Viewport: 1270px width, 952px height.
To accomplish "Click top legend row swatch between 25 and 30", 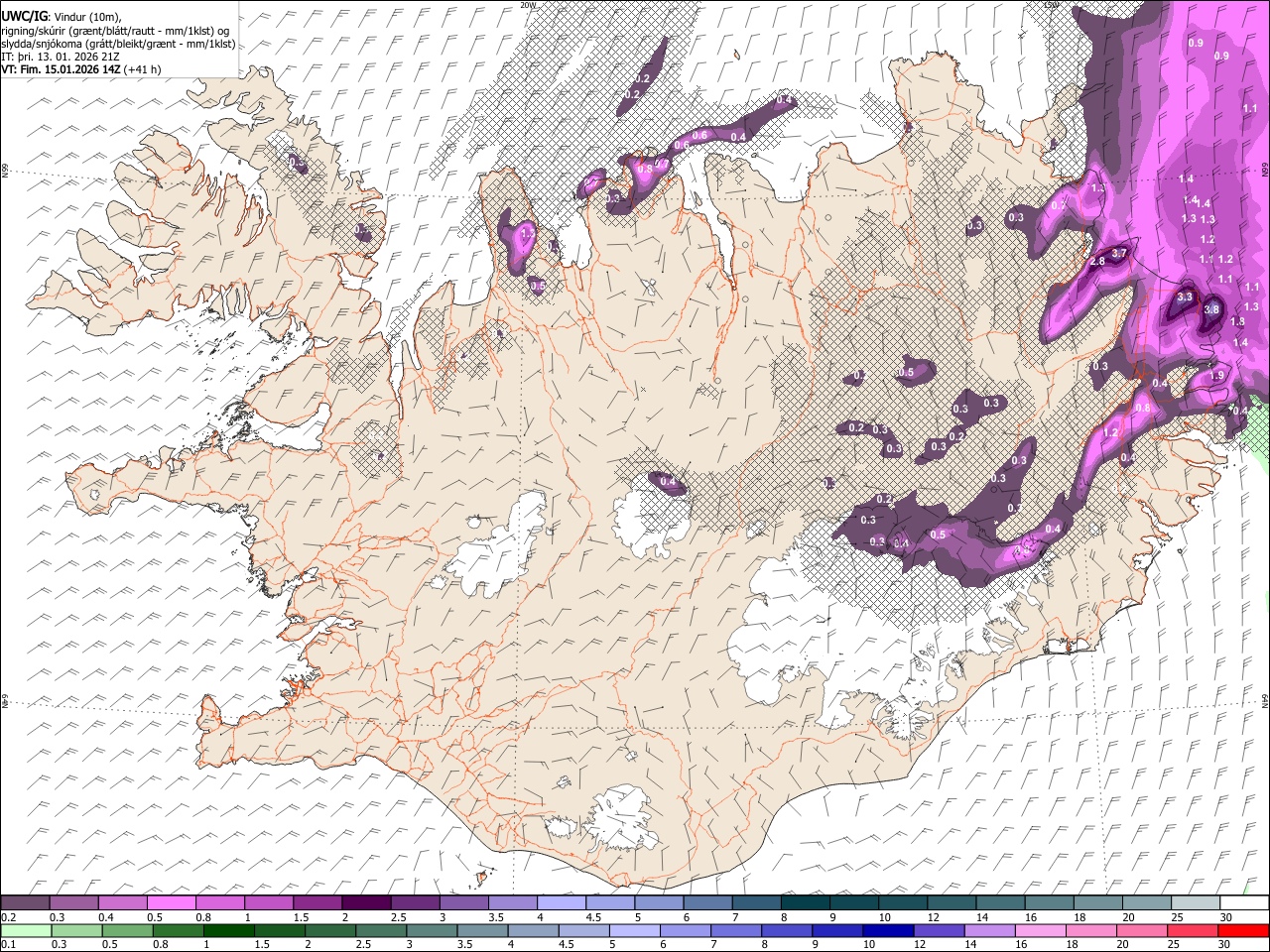I will pos(1195,902).
